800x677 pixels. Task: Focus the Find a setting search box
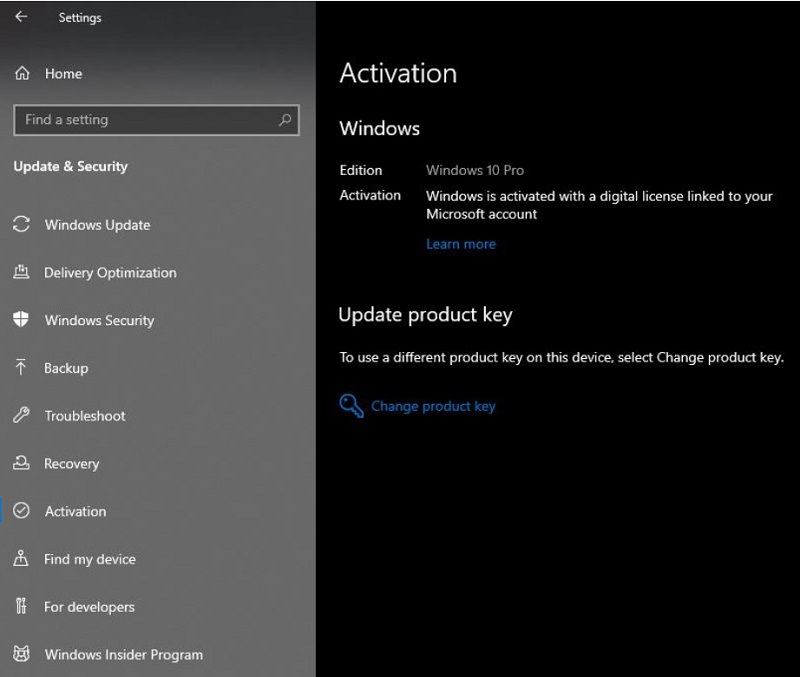156,120
